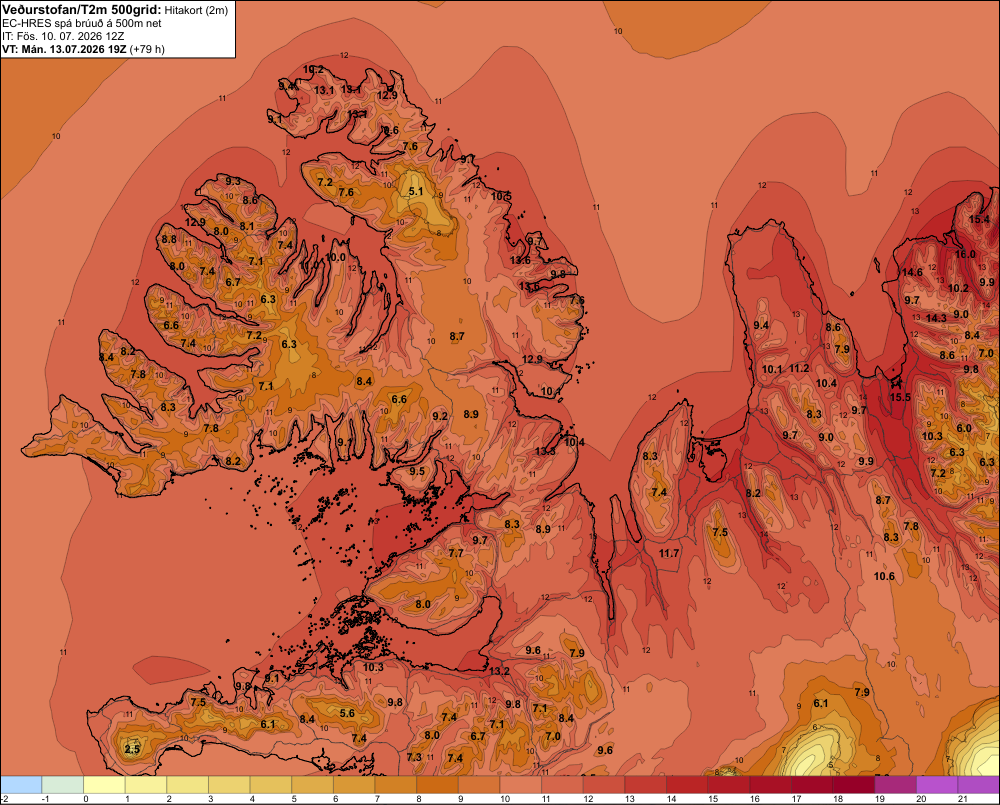This screenshot has width=1000, height=805.
Task: Click the pale green legend swatch between -1 and 0
Action: [63, 784]
